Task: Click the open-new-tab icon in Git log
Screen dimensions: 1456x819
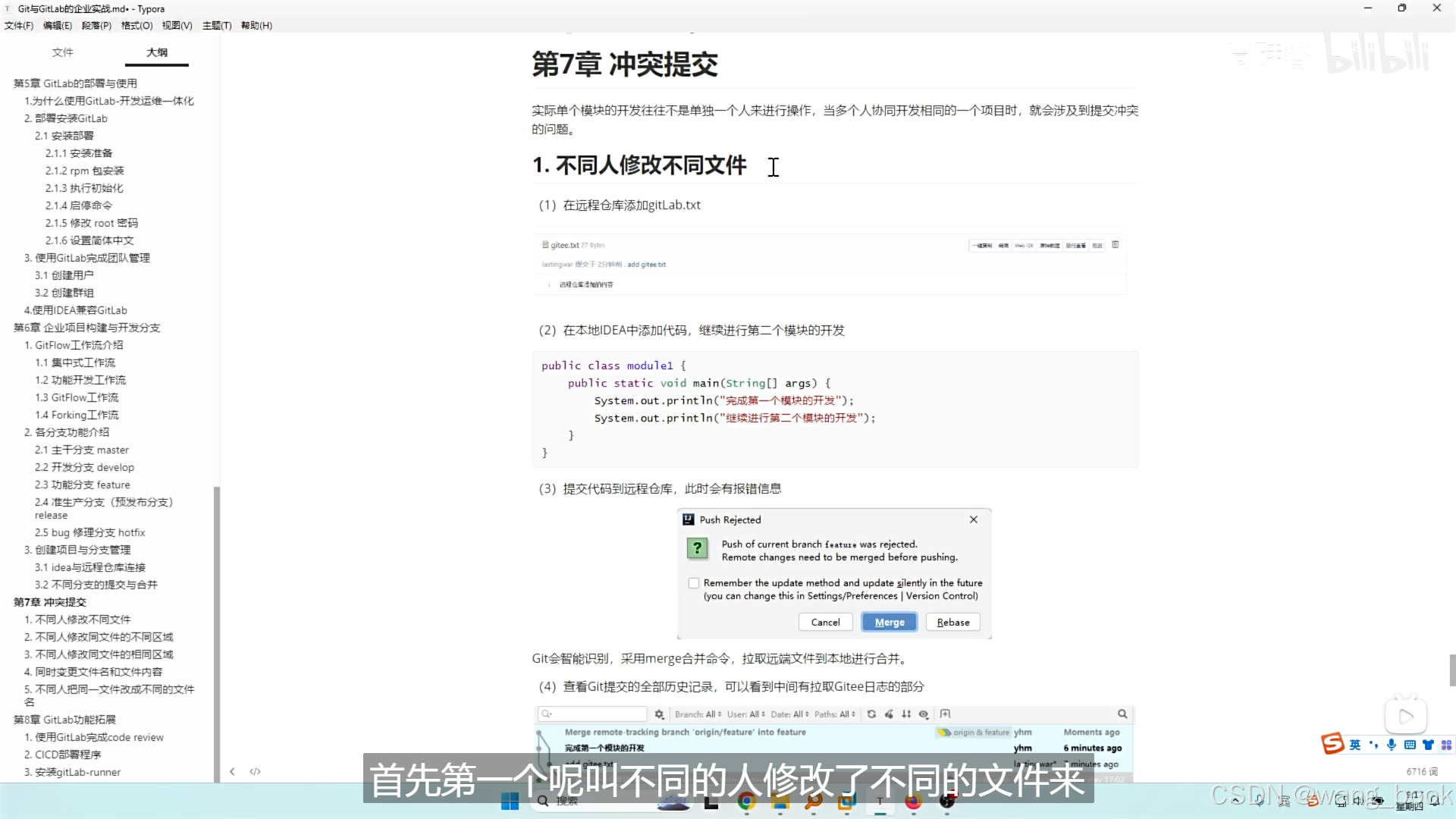Action: click(x=945, y=714)
